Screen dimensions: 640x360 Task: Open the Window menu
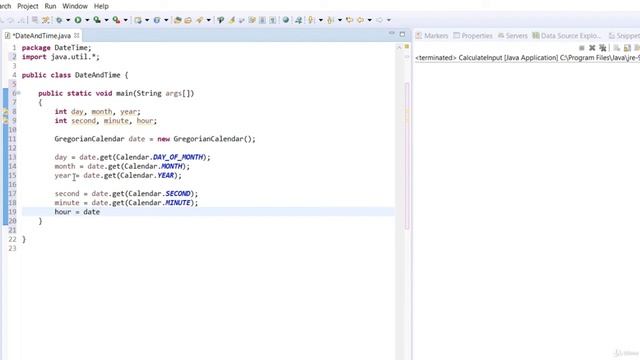75,6
